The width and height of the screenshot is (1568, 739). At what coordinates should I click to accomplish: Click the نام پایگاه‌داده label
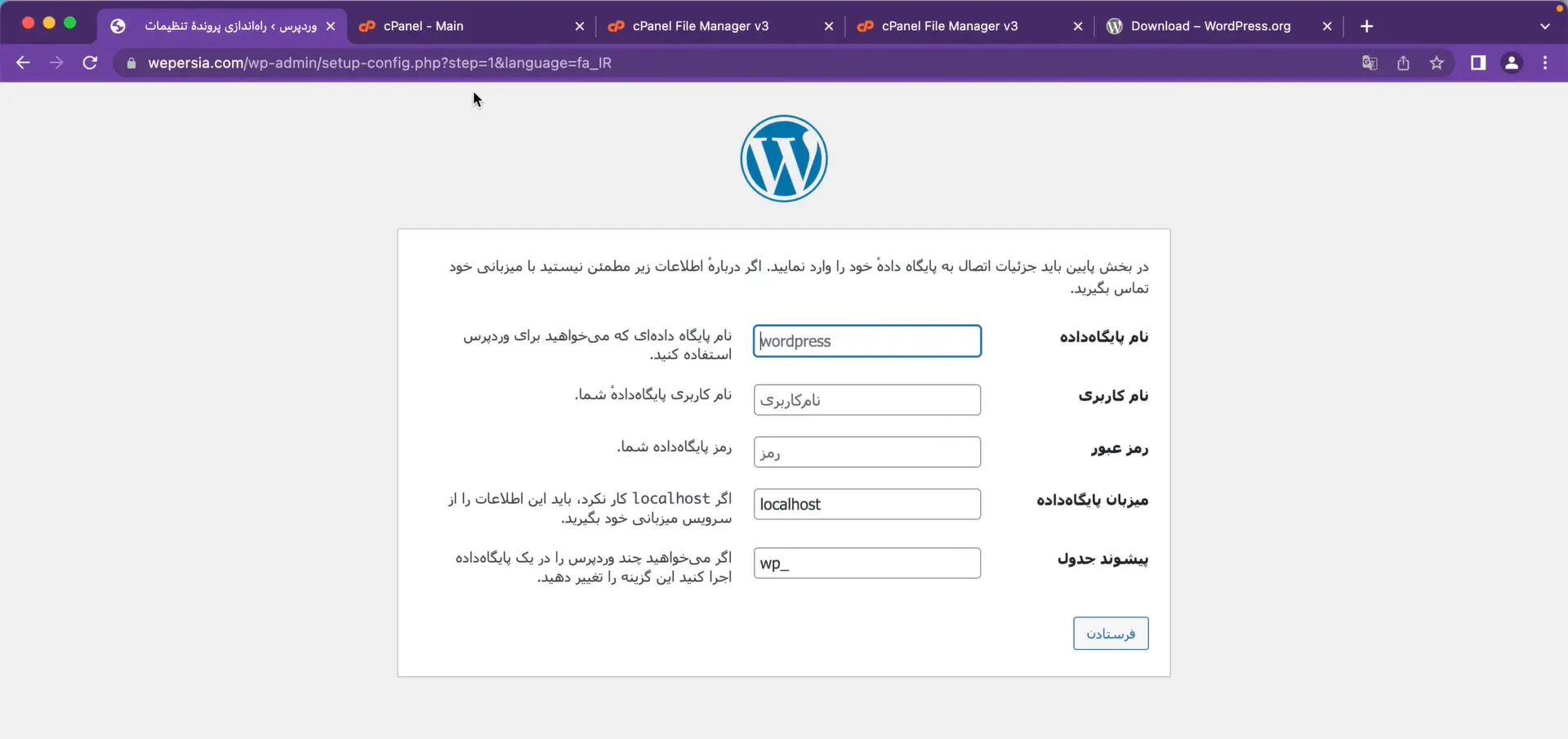click(x=1104, y=337)
